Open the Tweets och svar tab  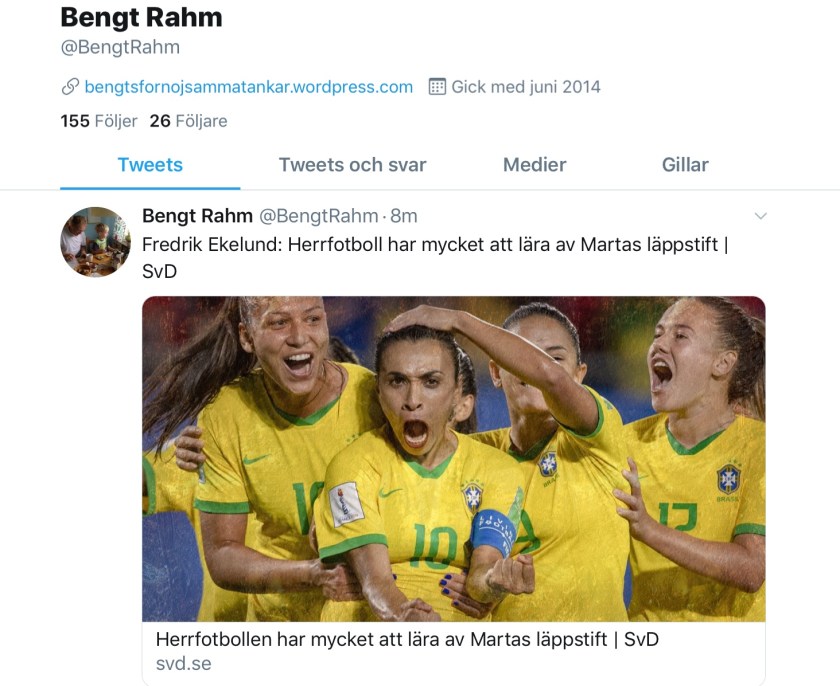(x=352, y=165)
